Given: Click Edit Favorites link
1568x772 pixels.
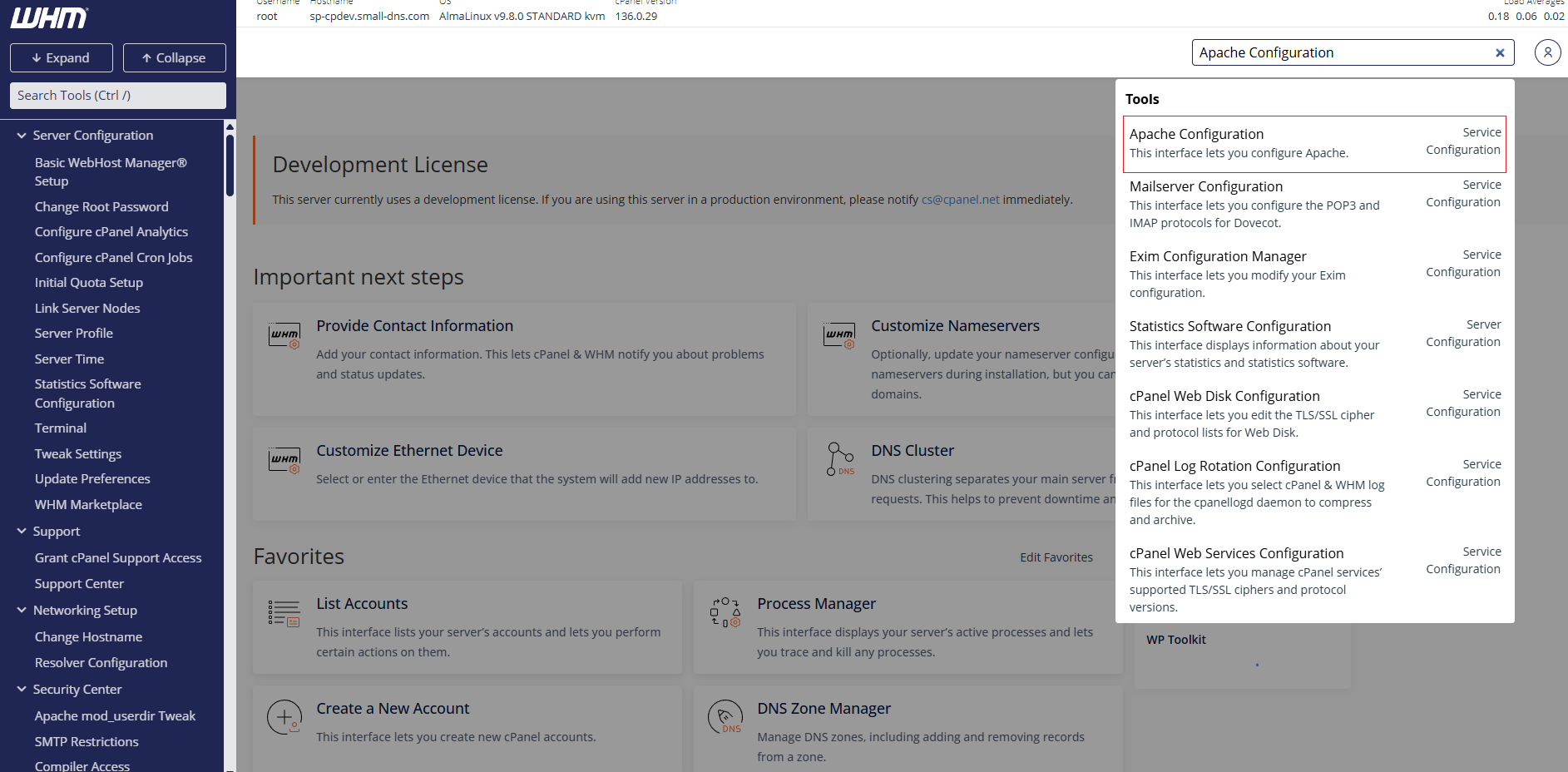Looking at the screenshot, I should click(1056, 557).
